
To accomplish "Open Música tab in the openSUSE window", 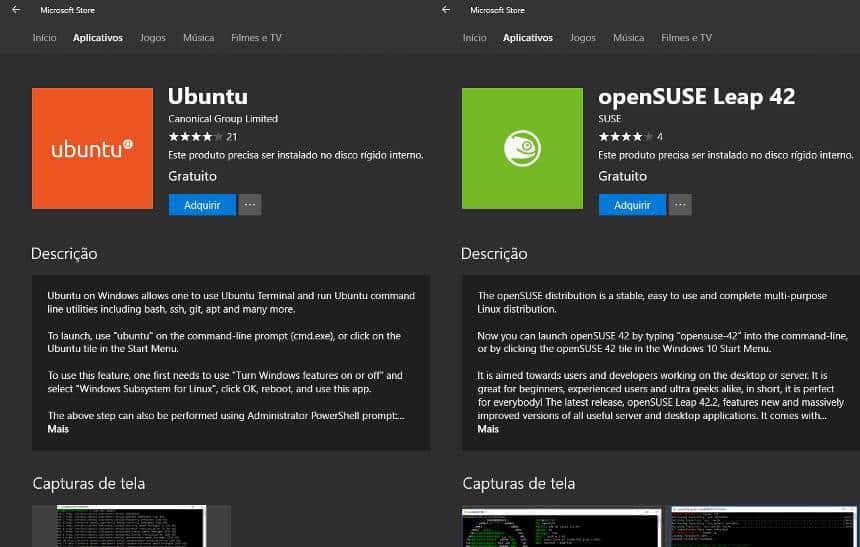I will (629, 38).
